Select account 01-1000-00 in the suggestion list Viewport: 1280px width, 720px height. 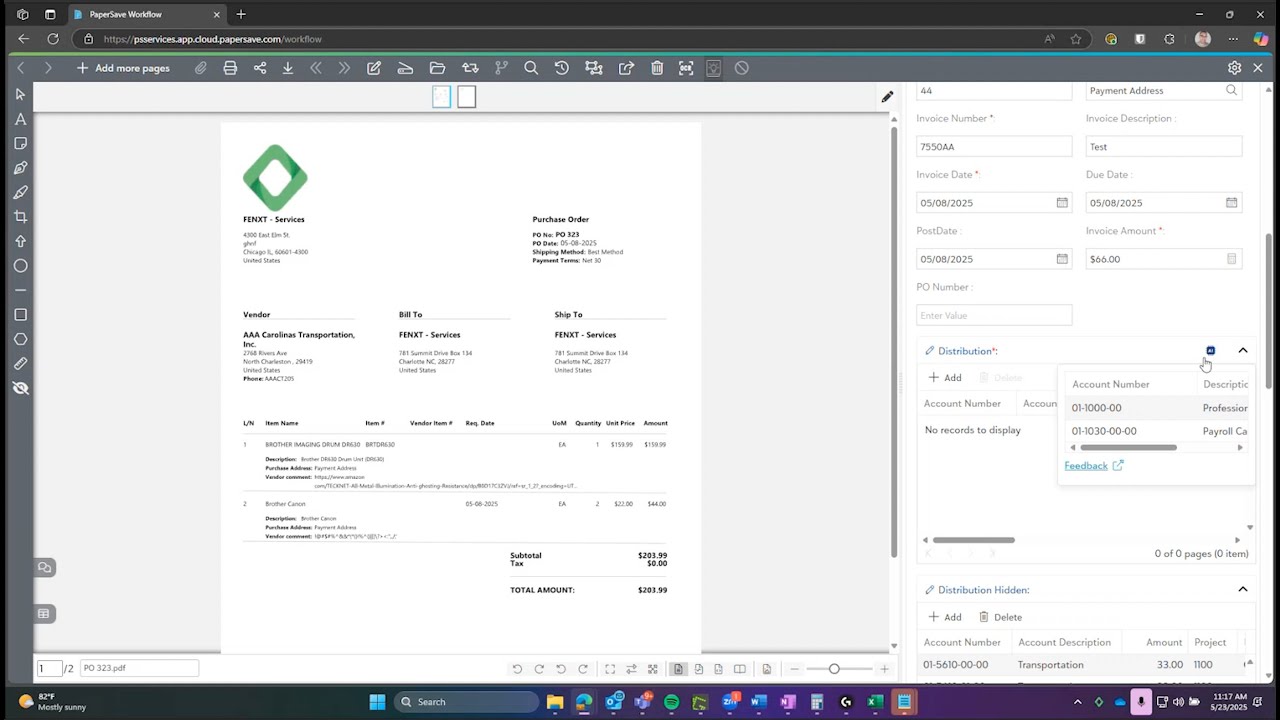tap(1156, 408)
